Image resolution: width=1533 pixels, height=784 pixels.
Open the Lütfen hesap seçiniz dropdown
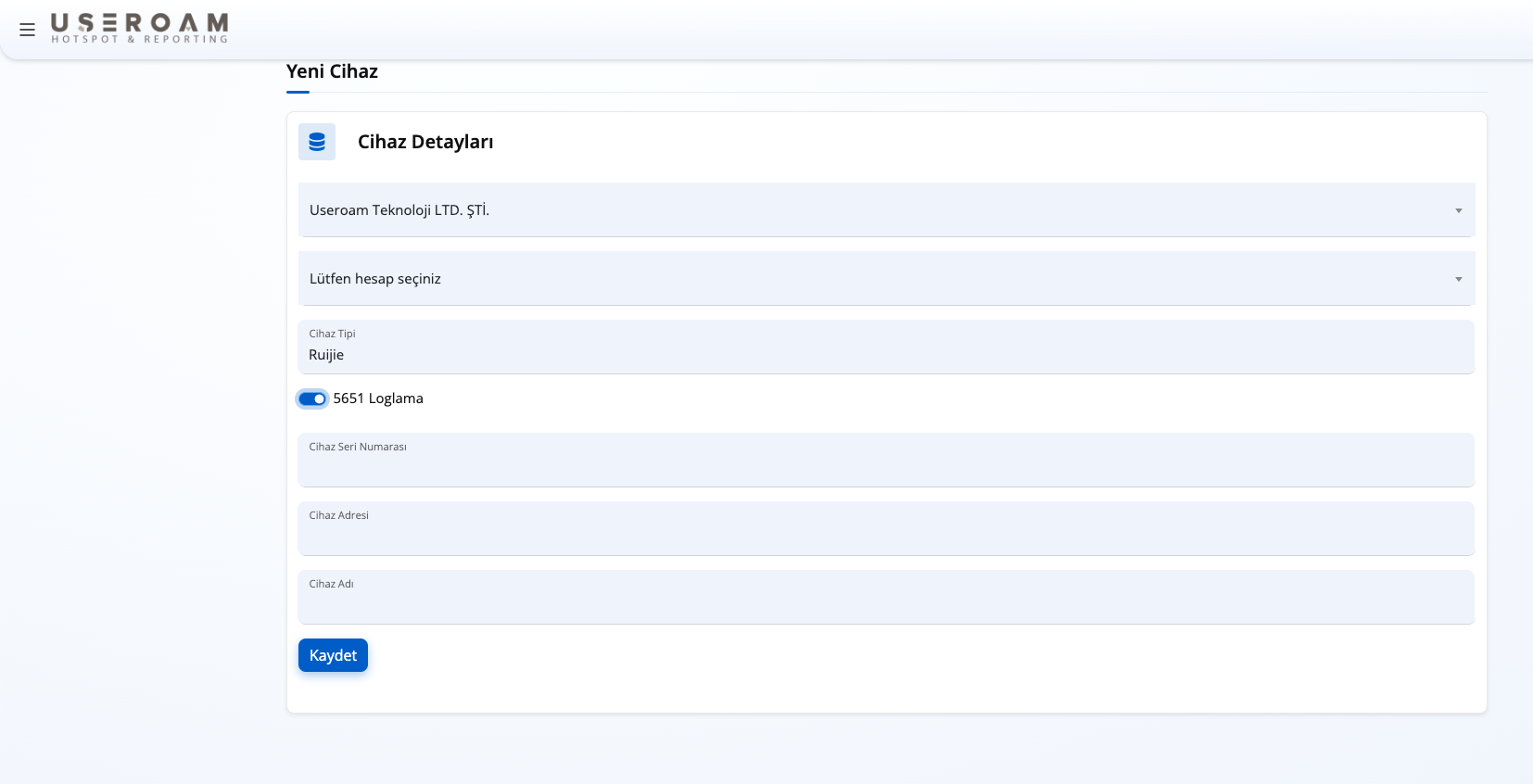886,278
